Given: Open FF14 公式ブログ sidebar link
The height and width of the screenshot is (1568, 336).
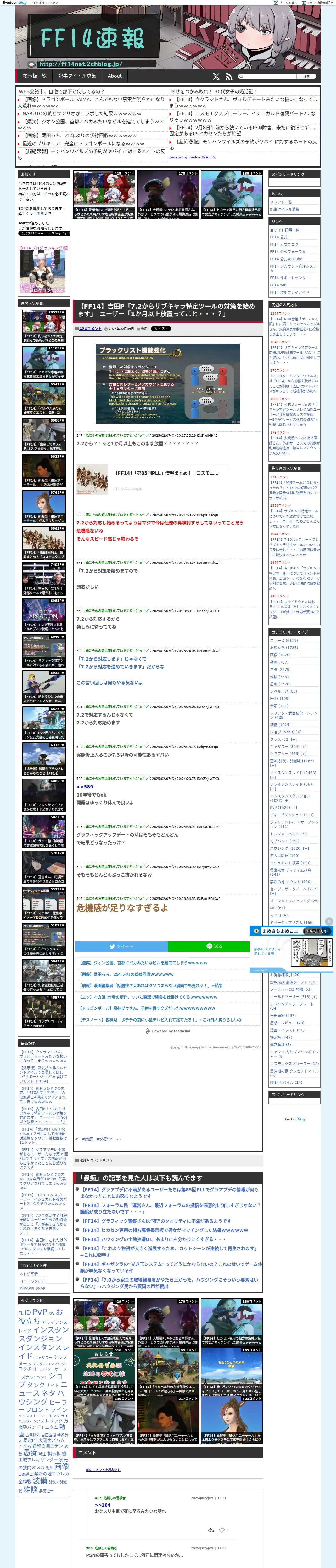Looking at the screenshot, I should [x=284, y=245].
